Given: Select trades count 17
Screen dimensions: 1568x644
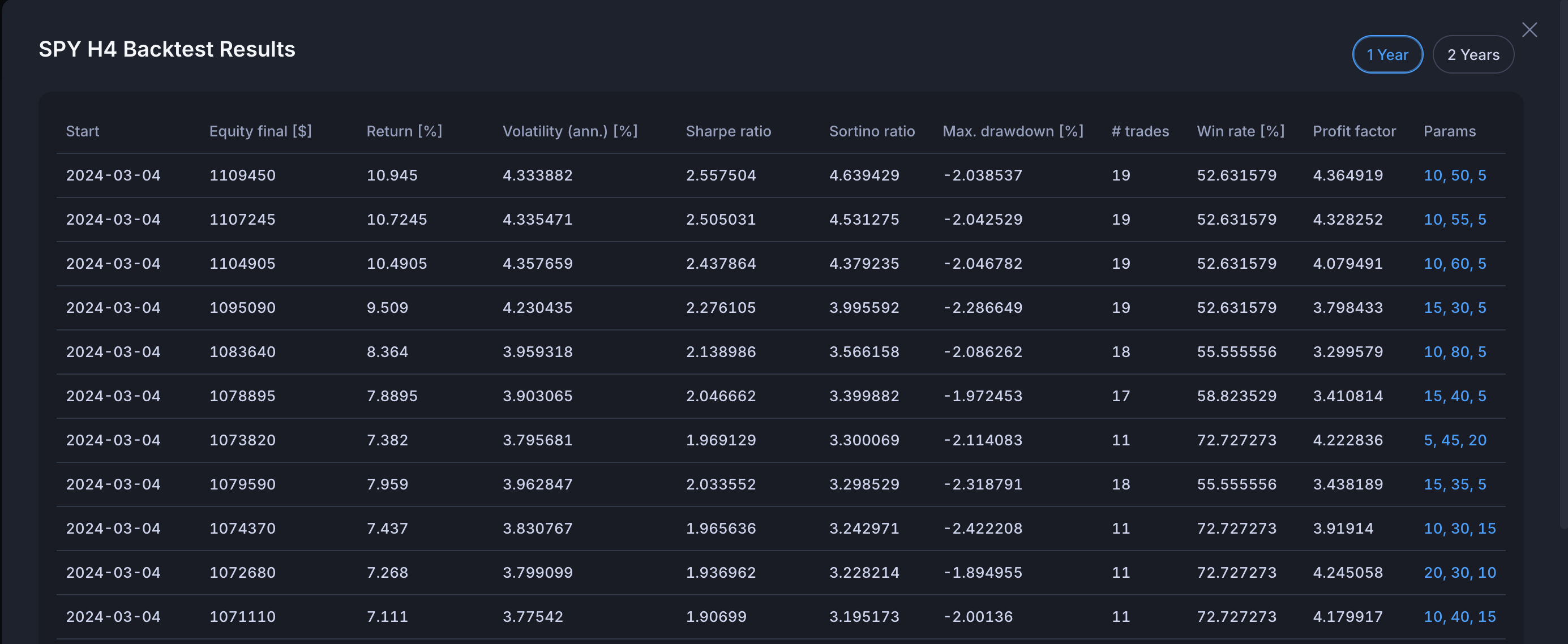Looking at the screenshot, I should 1121,396.
